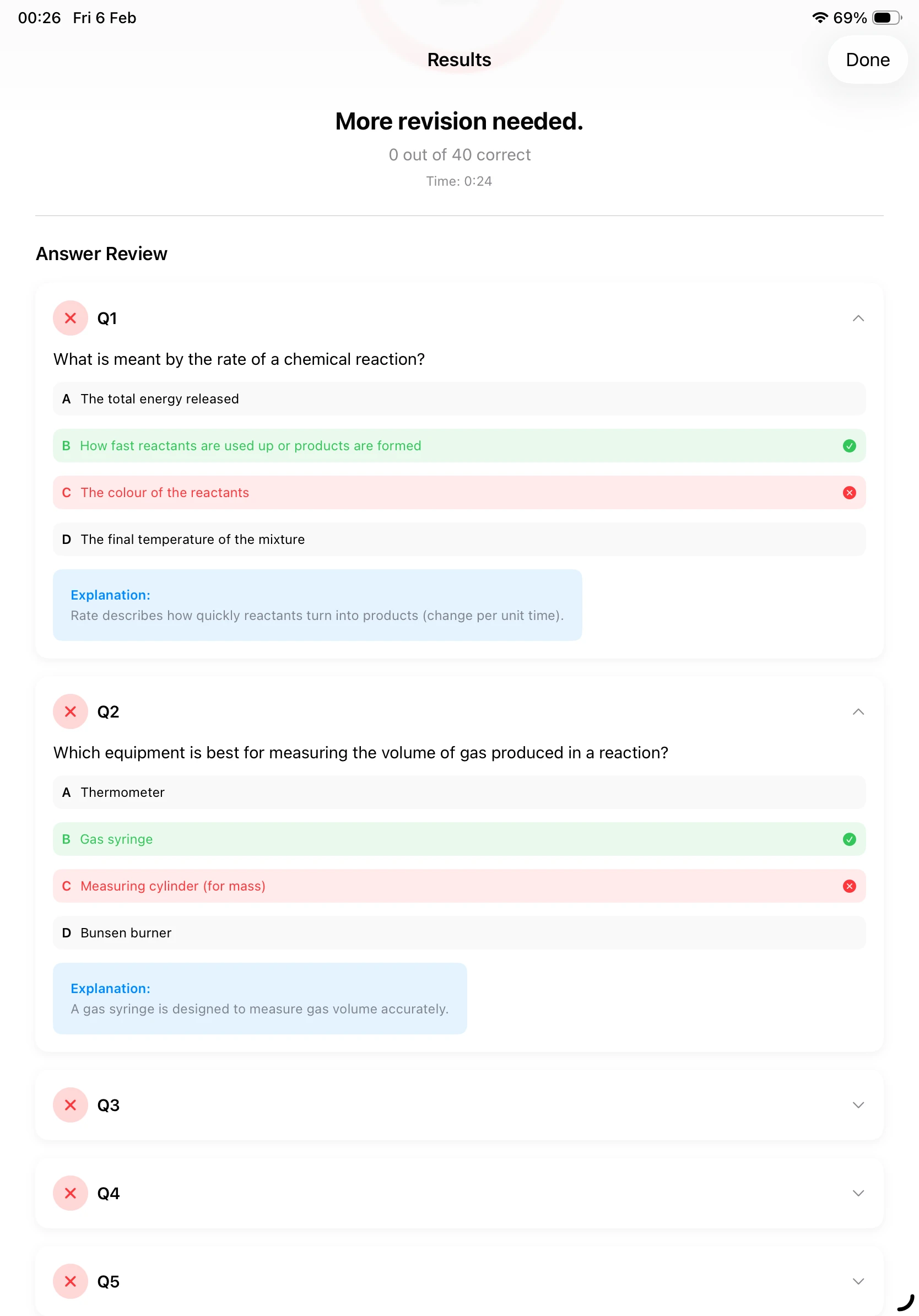Click the Explanation box under Q1
The height and width of the screenshot is (1316, 919).
317,605
